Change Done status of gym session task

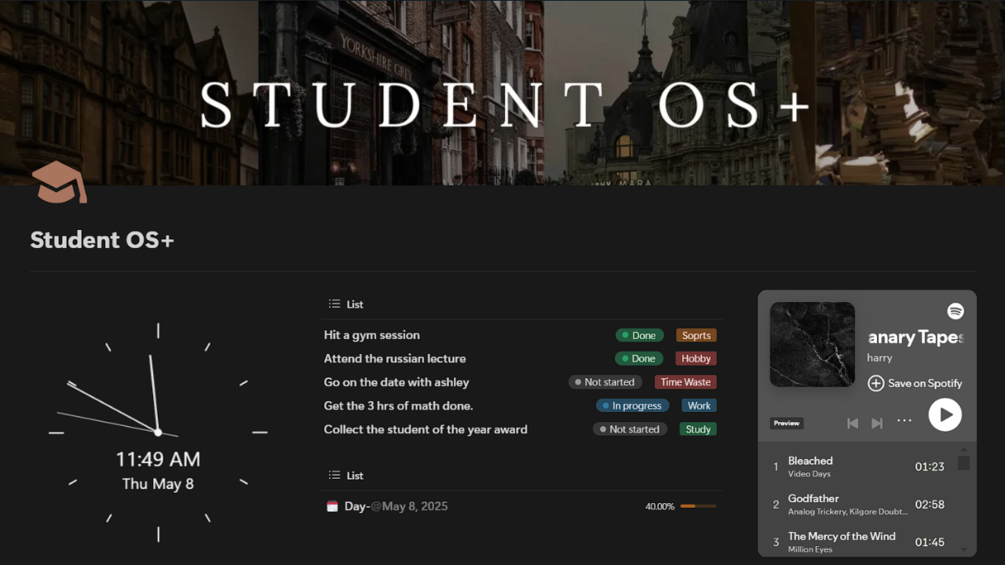tap(639, 335)
